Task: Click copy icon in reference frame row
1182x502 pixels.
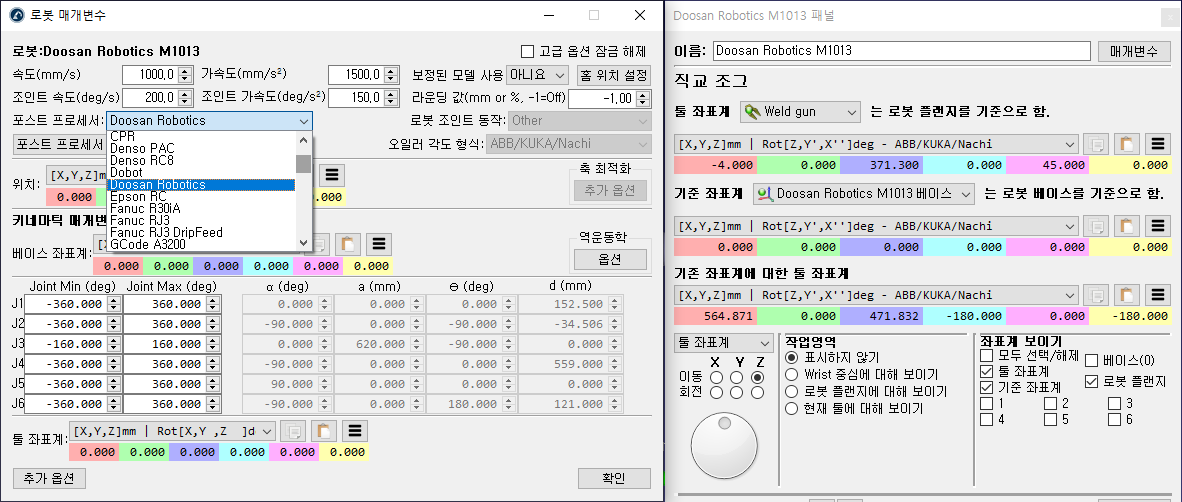Action: click(x=1097, y=226)
